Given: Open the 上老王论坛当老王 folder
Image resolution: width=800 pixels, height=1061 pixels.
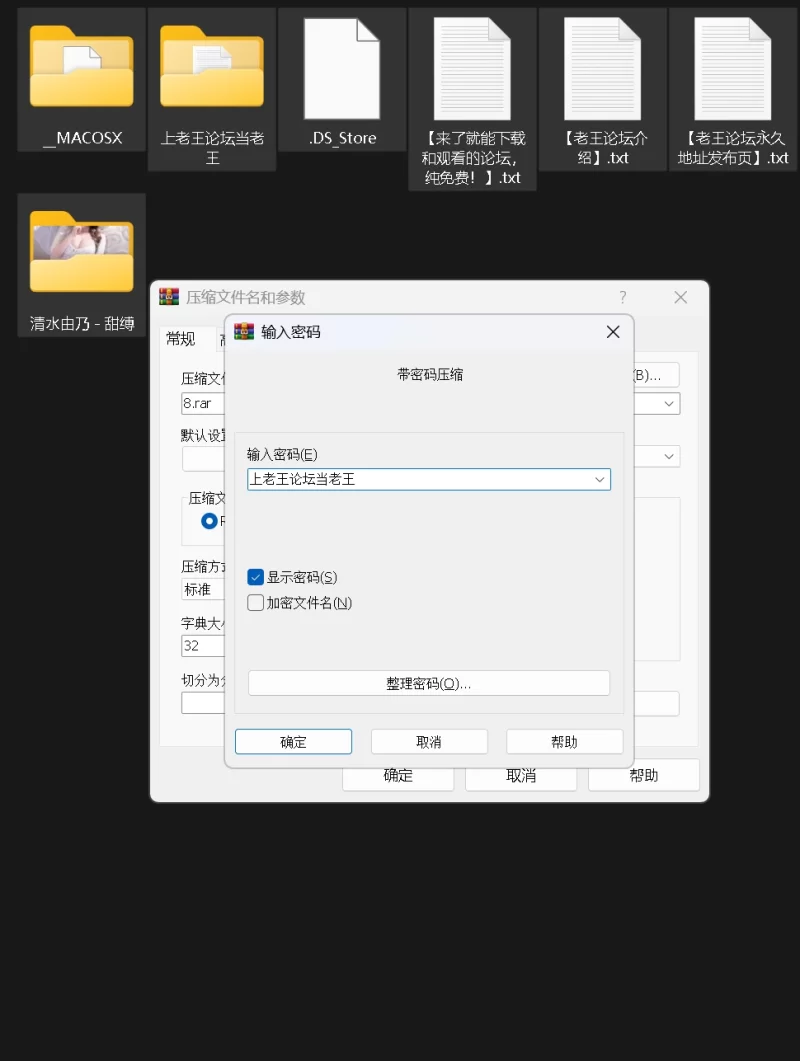Looking at the screenshot, I should (x=212, y=68).
